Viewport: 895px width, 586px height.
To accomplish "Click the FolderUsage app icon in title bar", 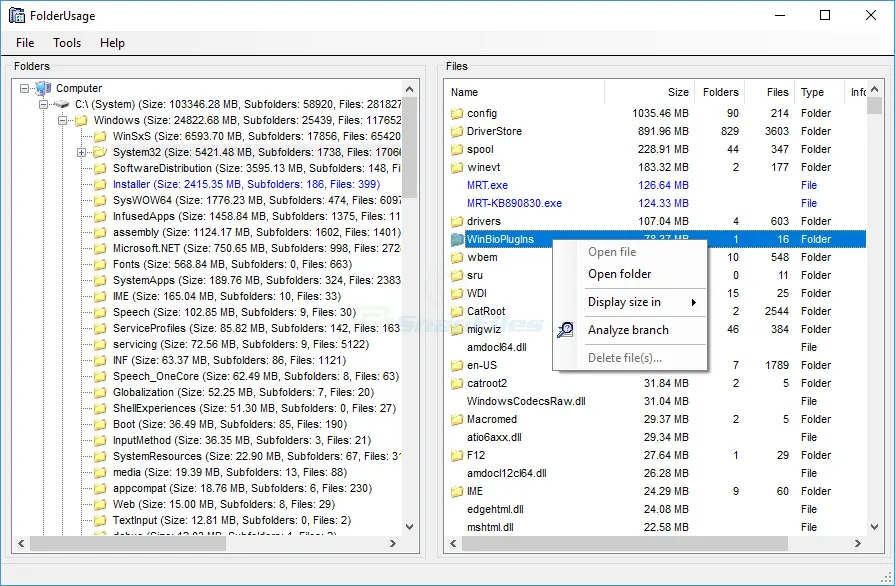I will point(17,15).
